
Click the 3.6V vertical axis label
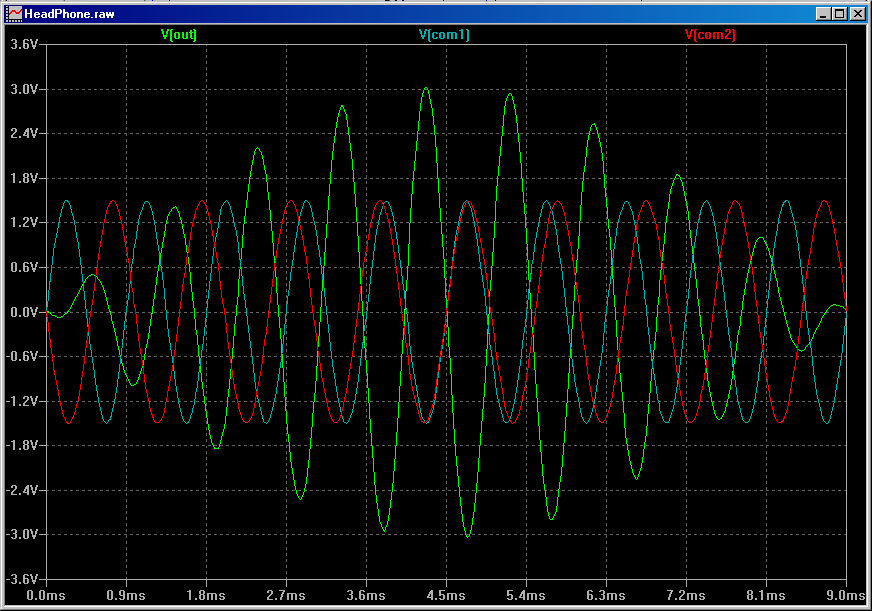(24, 44)
